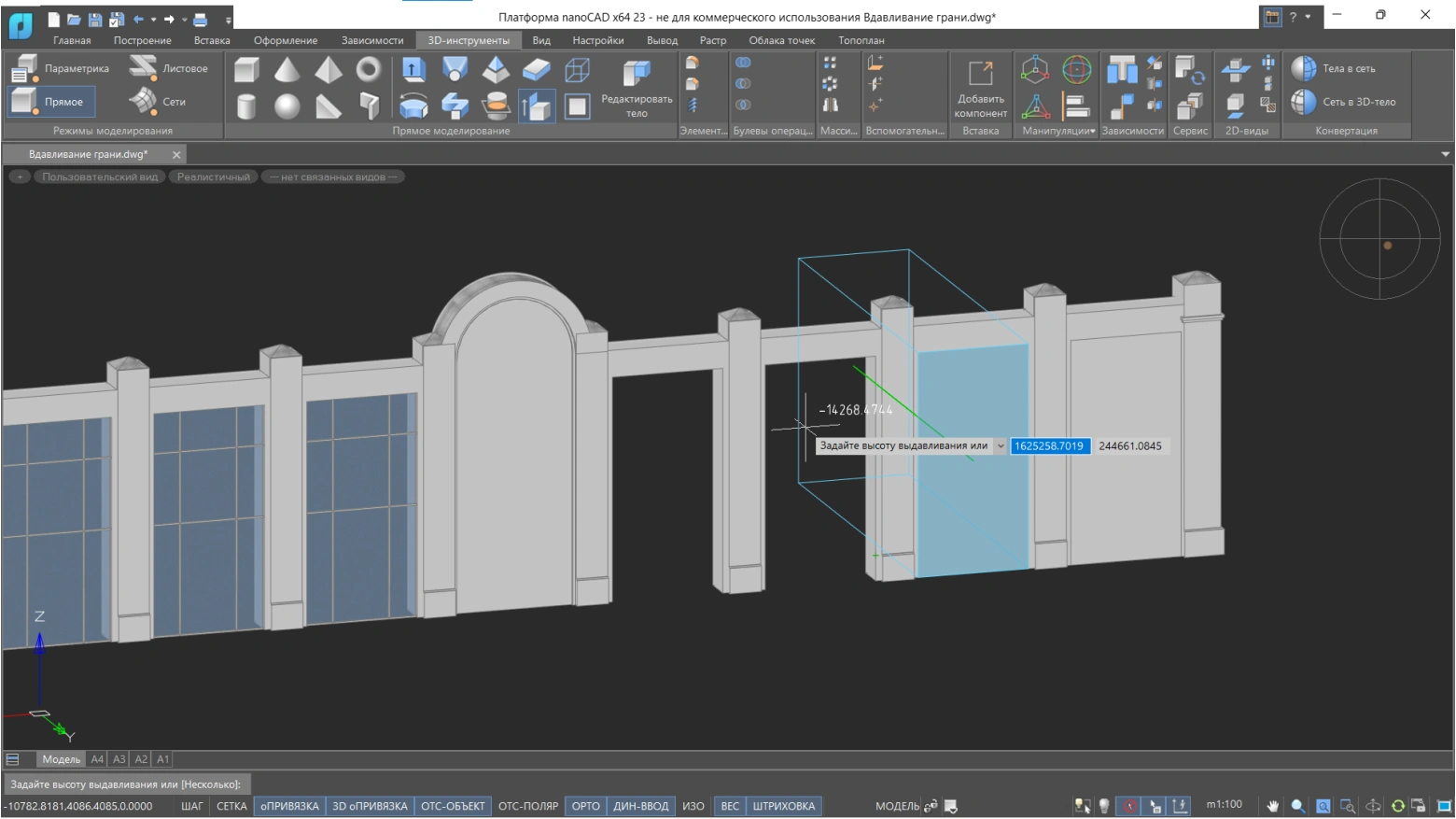The image size is (1456, 819).
Task: Select the Pyramid primitive tool
Action: [x=328, y=70]
